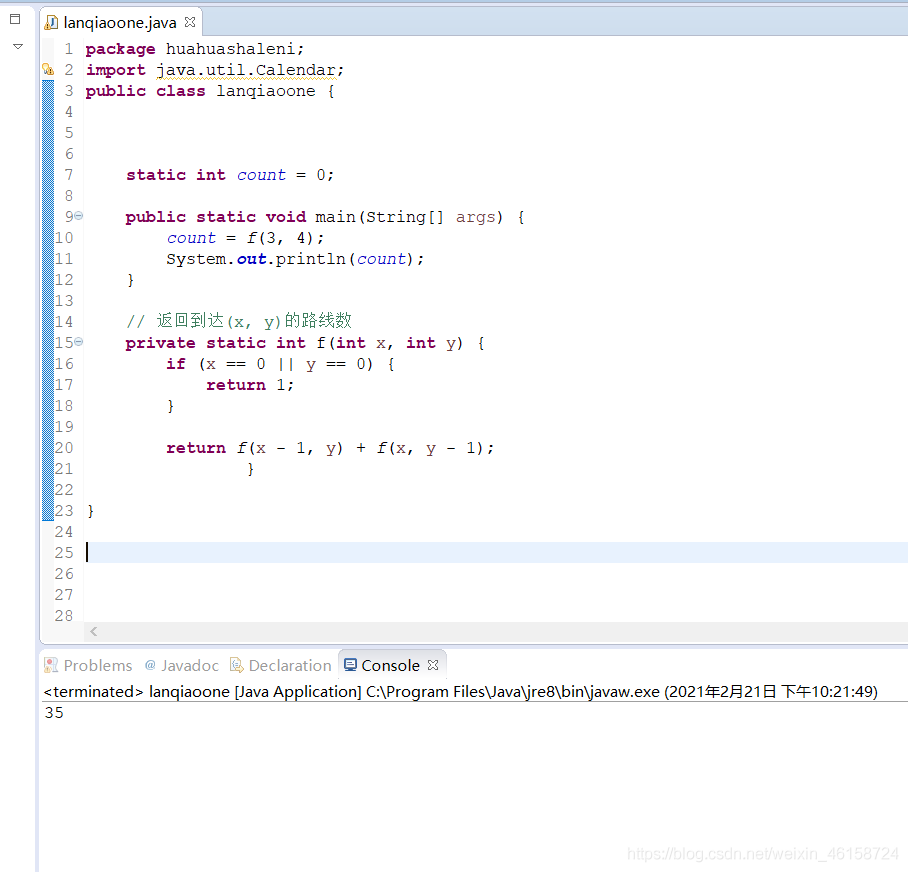The width and height of the screenshot is (908, 872).
Task: Click the Java file icon on the editor tab
Action: point(52,23)
